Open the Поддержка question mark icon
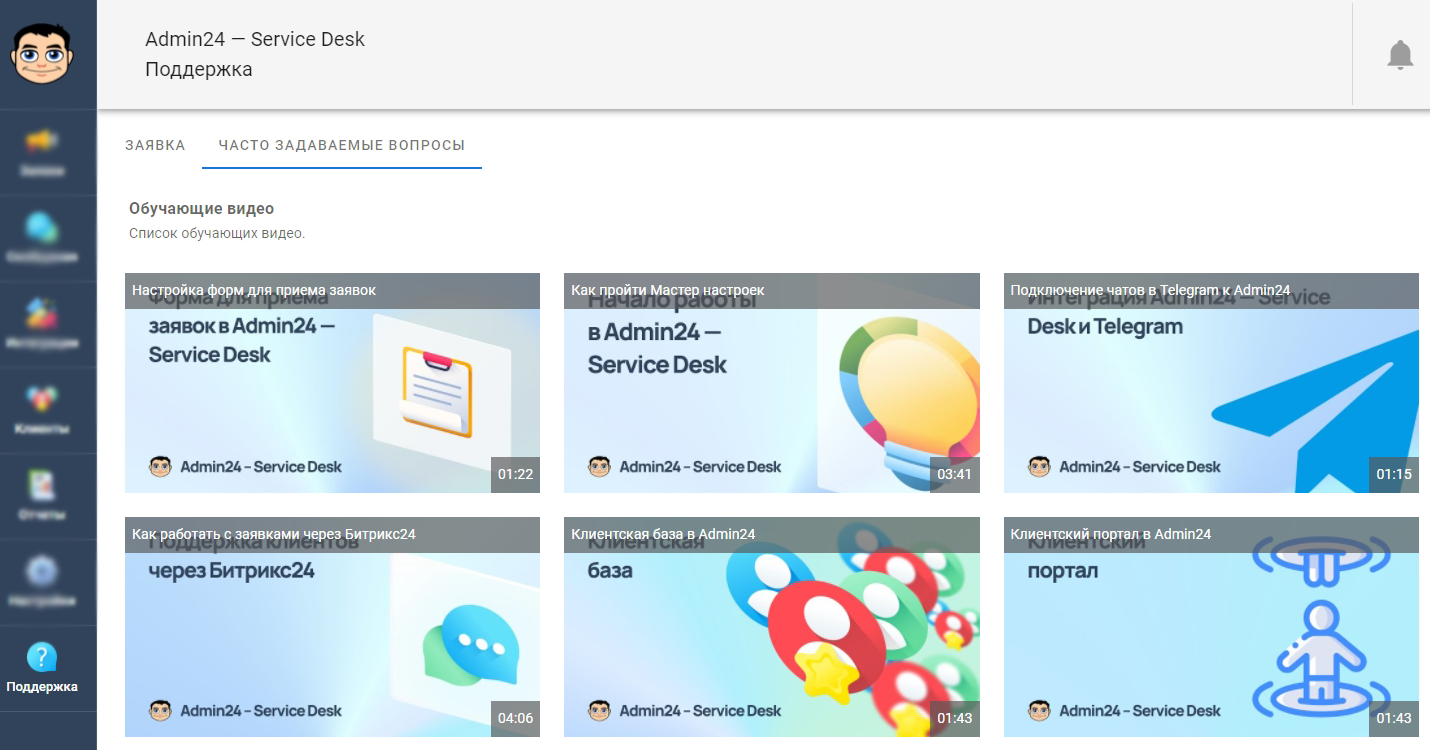The image size is (1430, 750). pos(42,657)
